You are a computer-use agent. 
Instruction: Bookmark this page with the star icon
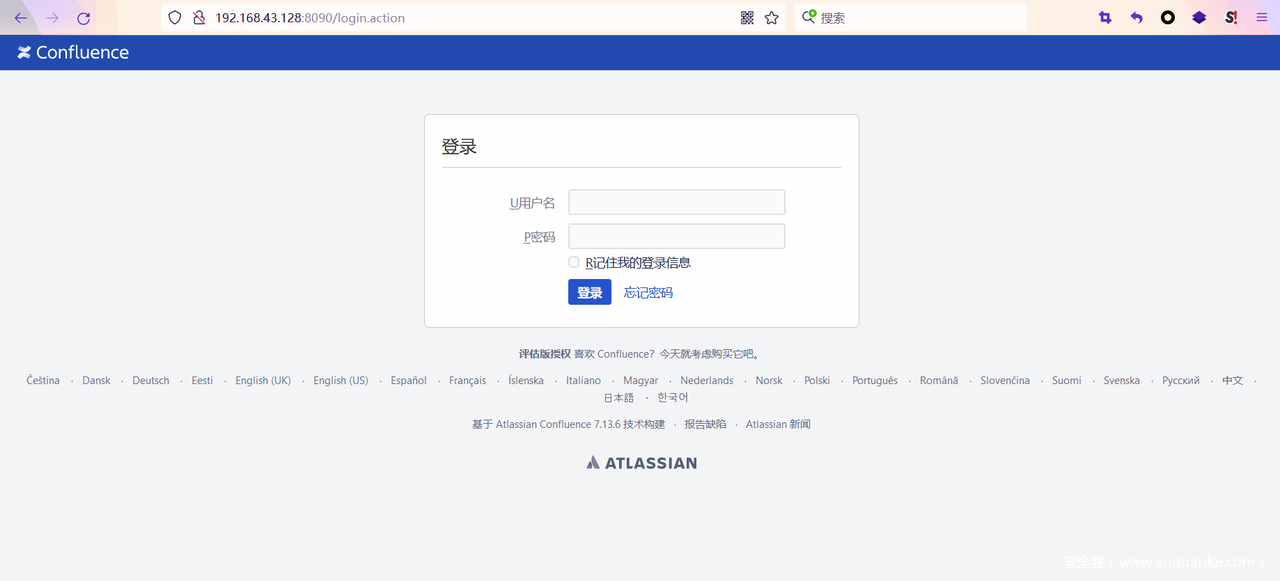[772, 18]
